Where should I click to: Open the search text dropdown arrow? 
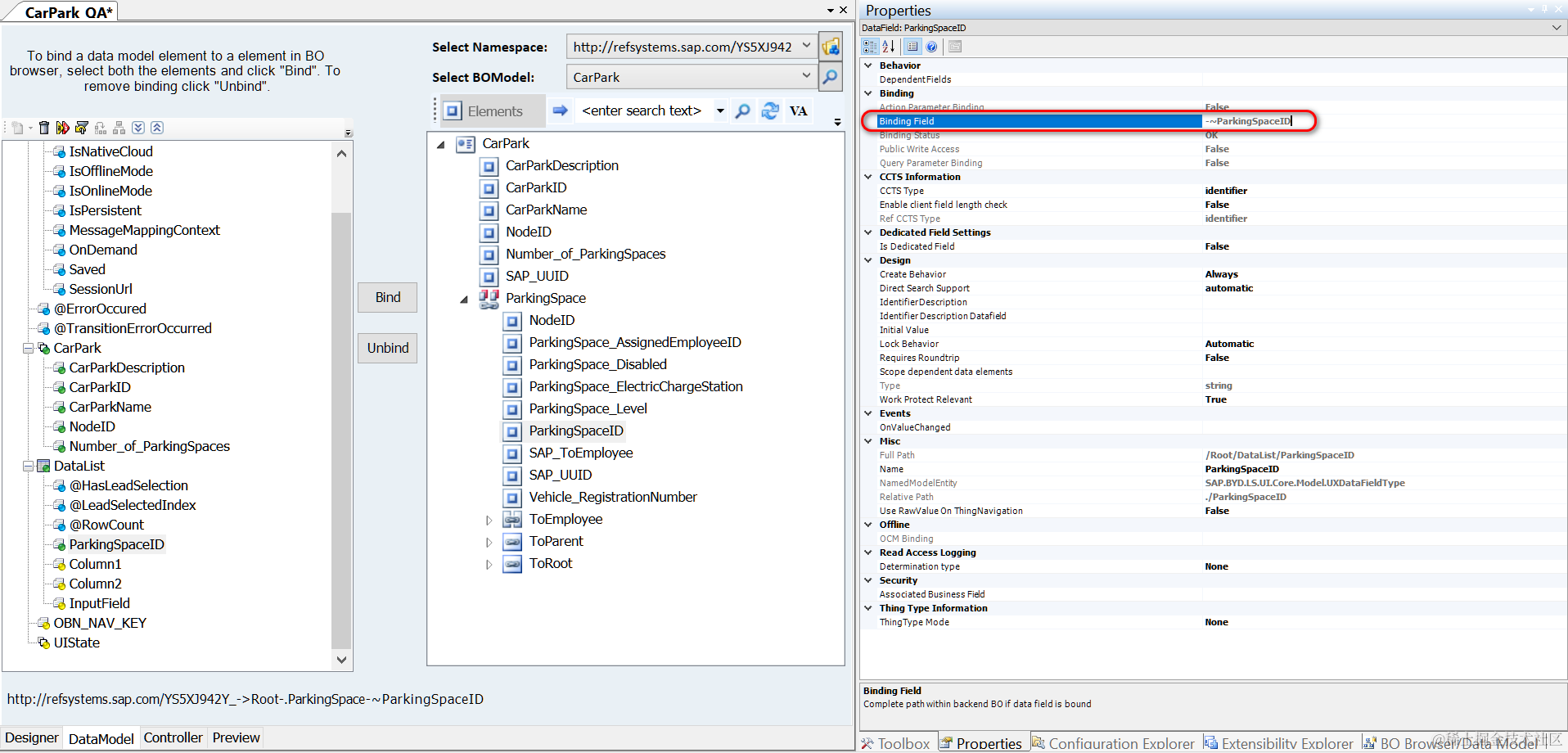[x=720, y=110]
